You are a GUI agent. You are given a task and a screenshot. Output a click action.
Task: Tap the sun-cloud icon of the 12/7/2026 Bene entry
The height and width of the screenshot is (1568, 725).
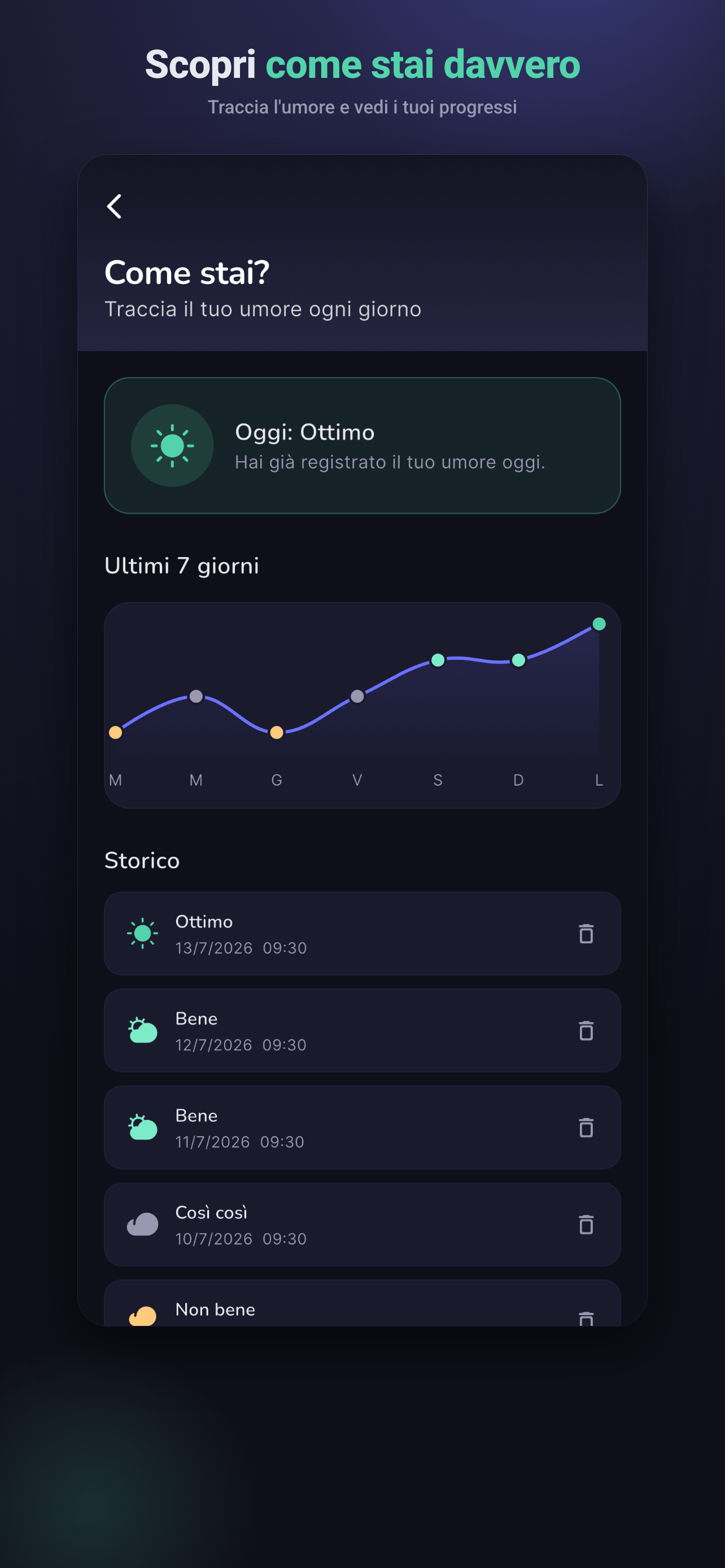click(x=142, y=1030)
